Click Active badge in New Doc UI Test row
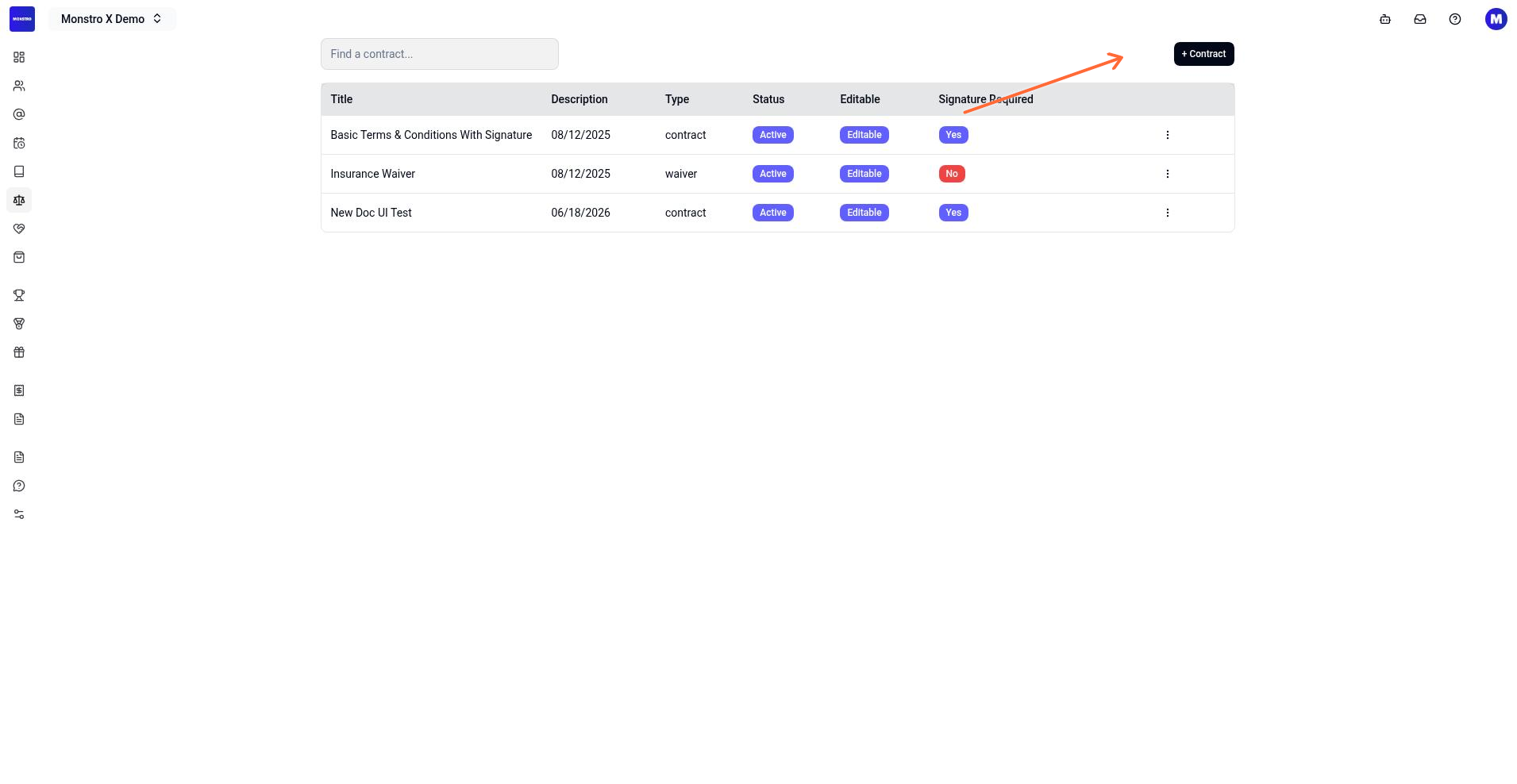The width and height of the screenshot is (1517, 784). 773,213
